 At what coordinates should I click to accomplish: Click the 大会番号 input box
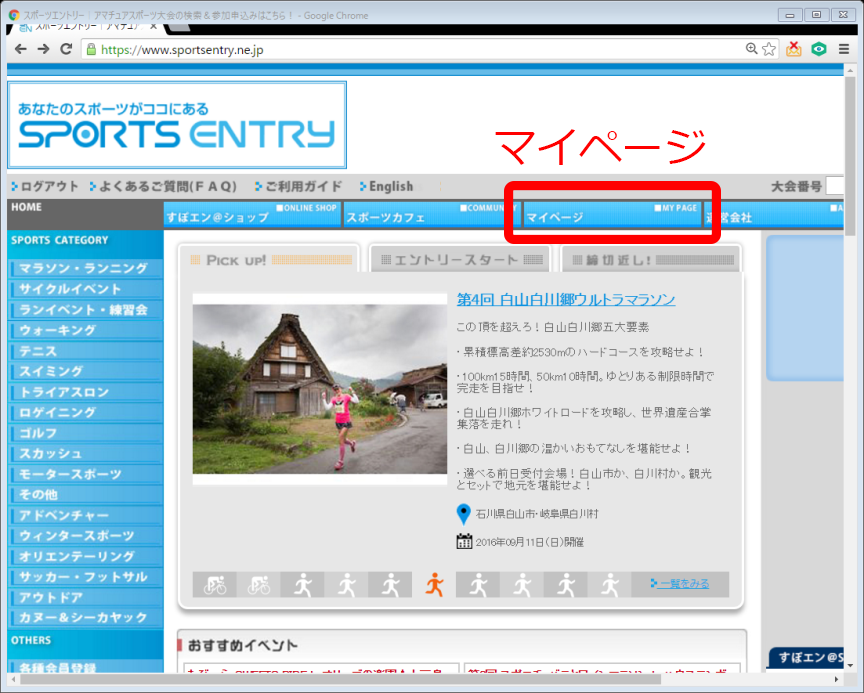[835, 186]
